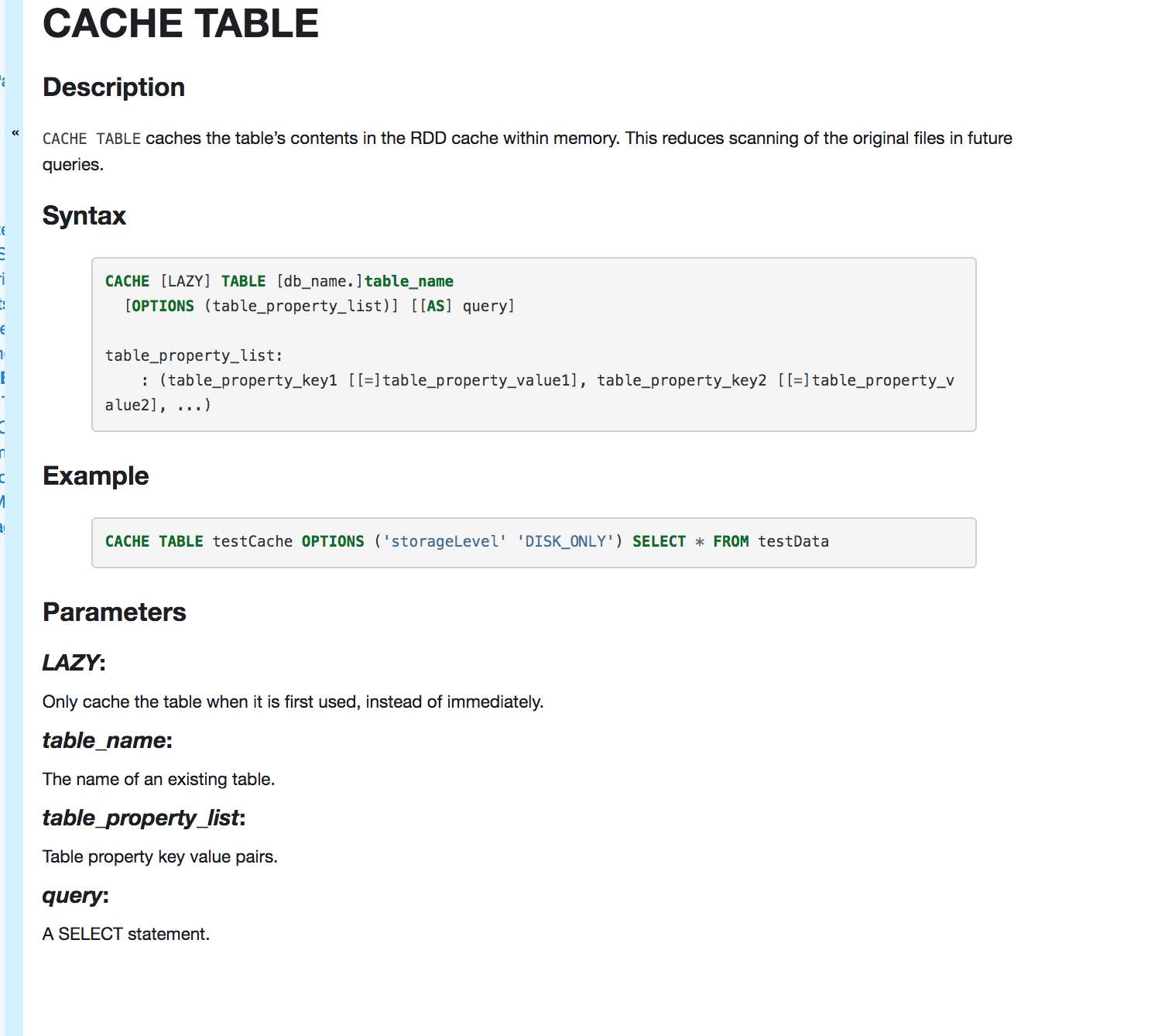
Task: Click the Description heading
Action: pos(114,87)
